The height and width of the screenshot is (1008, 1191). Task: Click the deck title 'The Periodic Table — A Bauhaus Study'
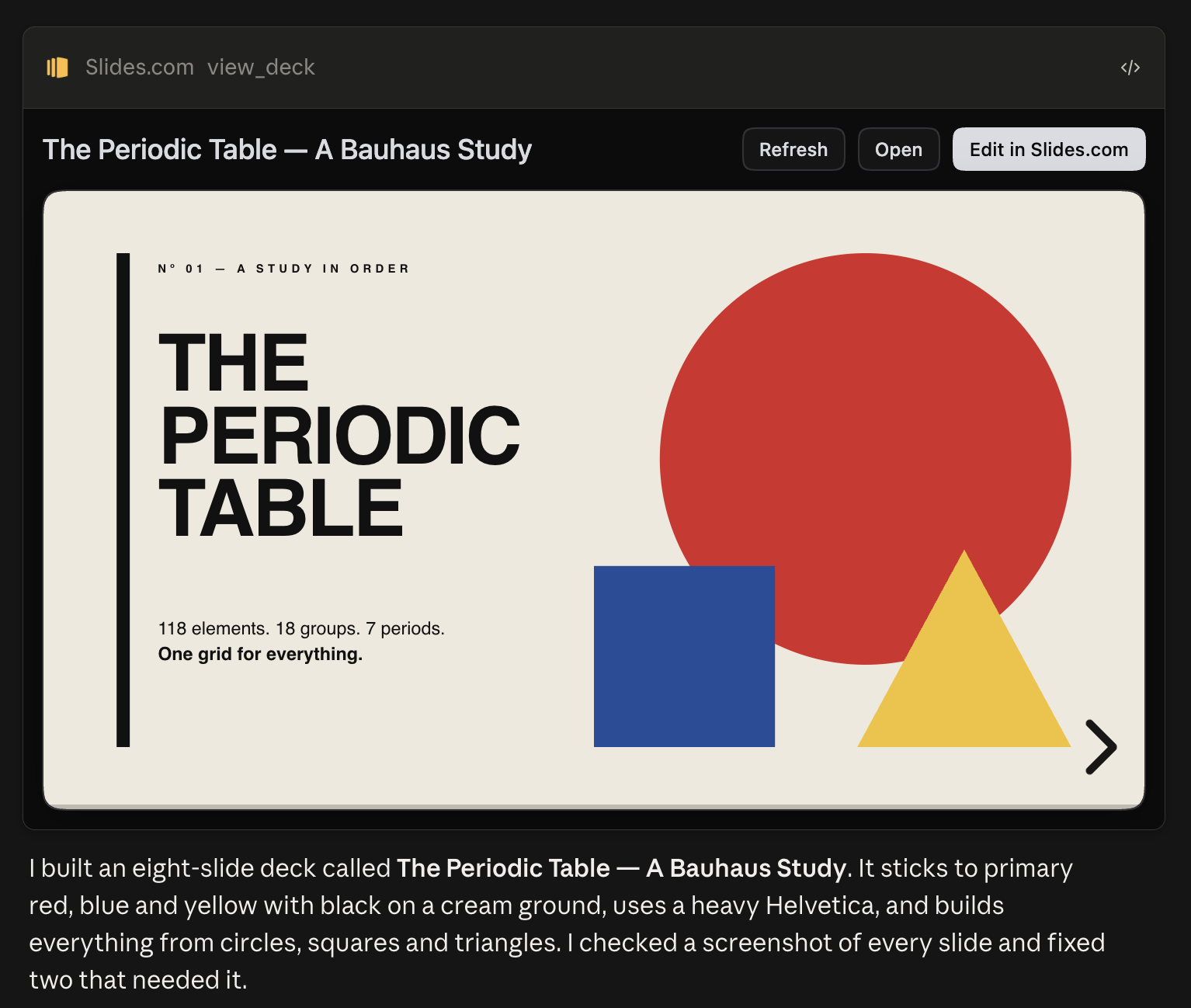(287, 149)
